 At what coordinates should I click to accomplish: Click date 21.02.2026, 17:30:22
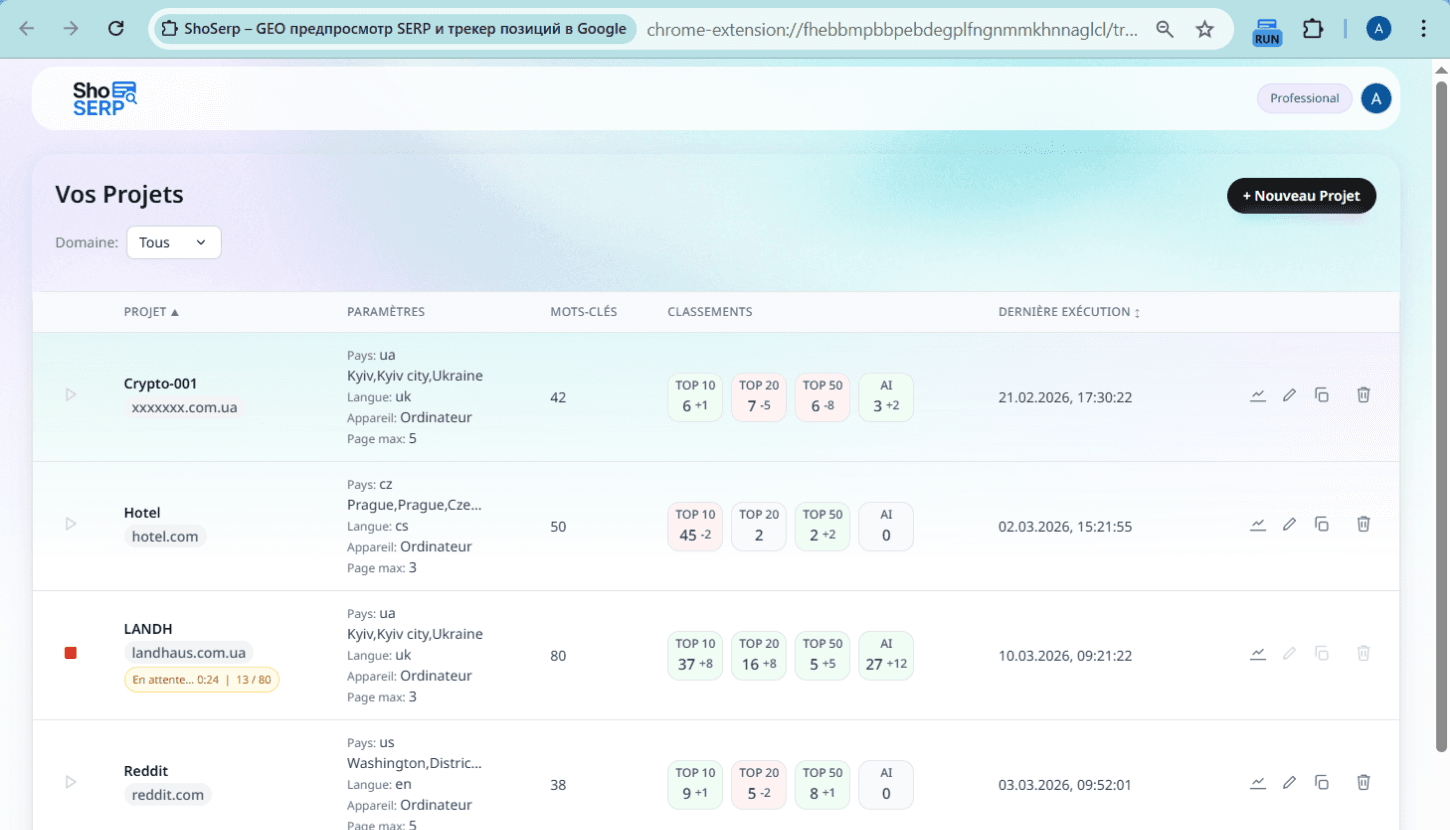pyautogui.click(x=1065, y=397)
